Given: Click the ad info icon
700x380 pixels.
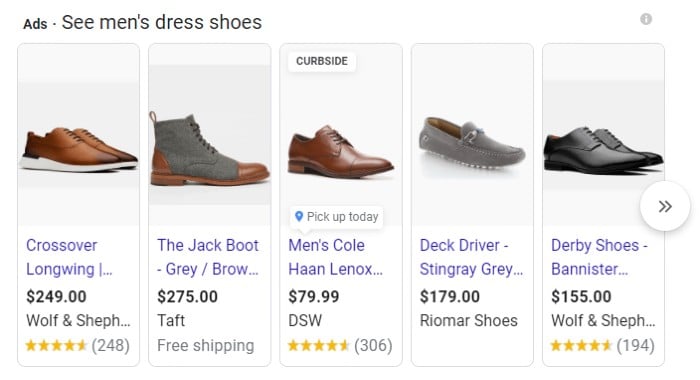Looking at the screenshot, I should [646, 19].
